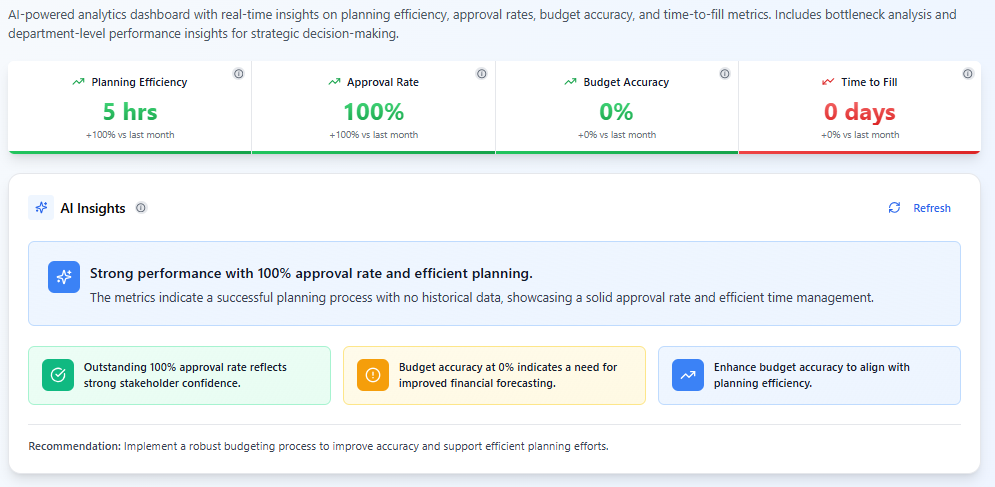This screenshot has height=487, width=995.
Task: Click the Recommendation text line
Action: [x=318, y=446]
